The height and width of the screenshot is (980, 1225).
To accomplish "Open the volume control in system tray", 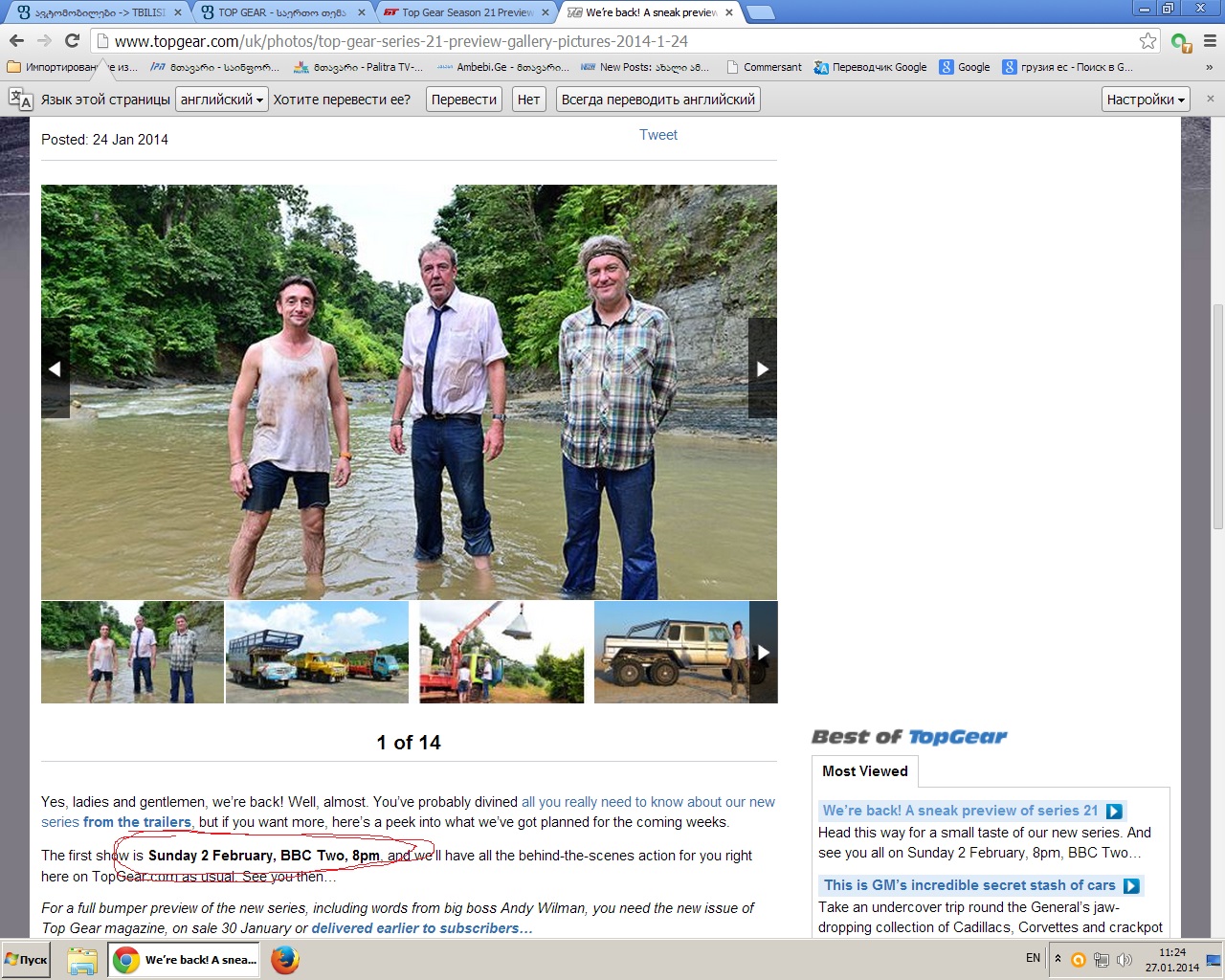I will point(1125,960).
